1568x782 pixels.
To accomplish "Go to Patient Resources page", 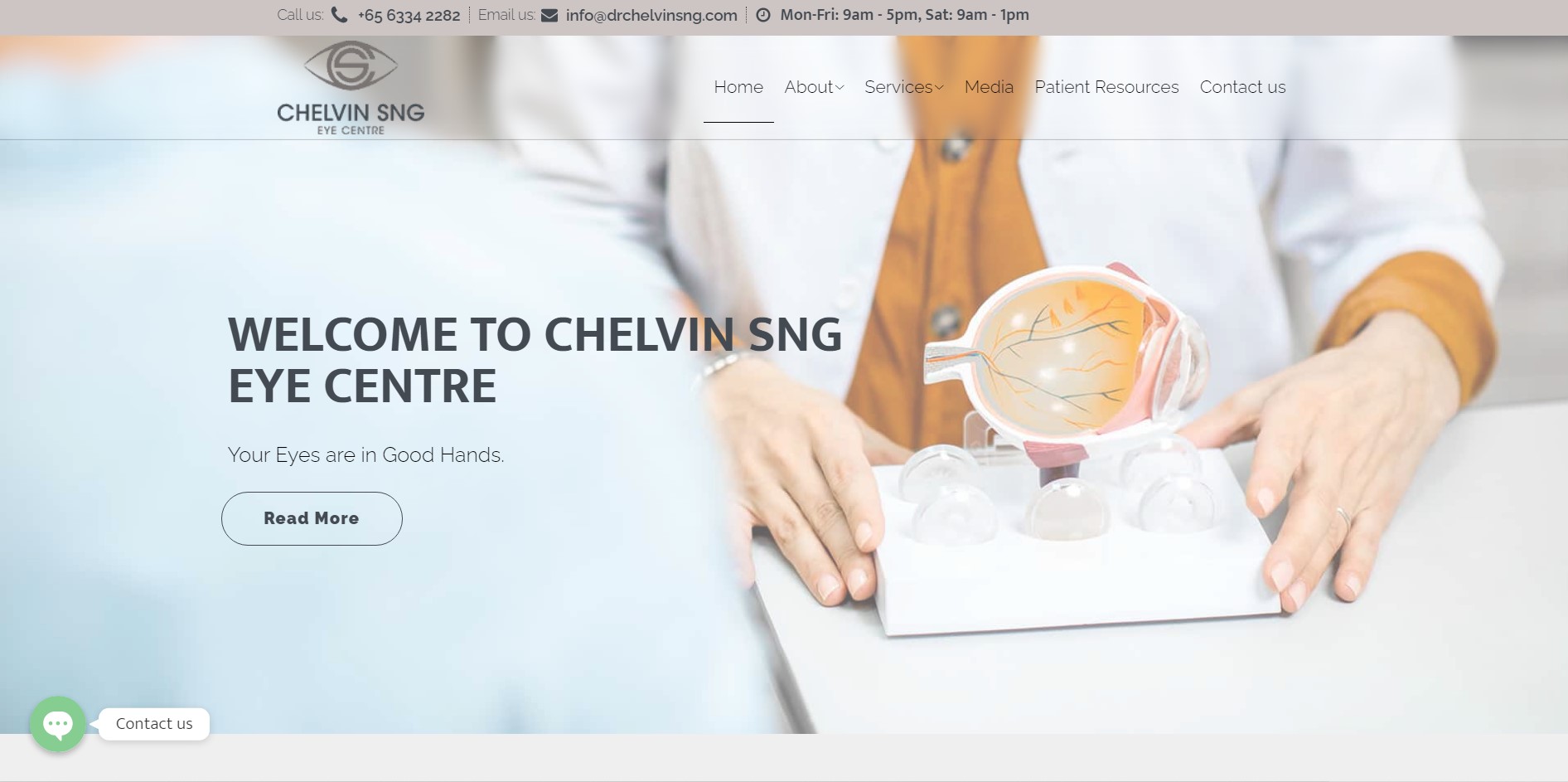I will [1106, 87].
